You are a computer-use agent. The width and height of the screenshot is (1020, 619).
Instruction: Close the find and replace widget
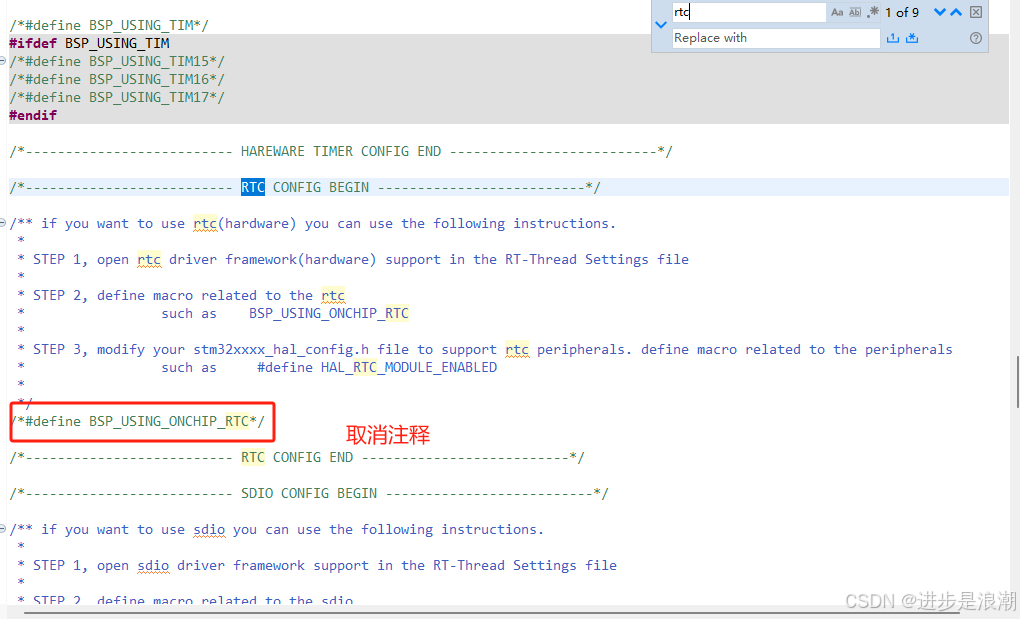tap(975, 12)
